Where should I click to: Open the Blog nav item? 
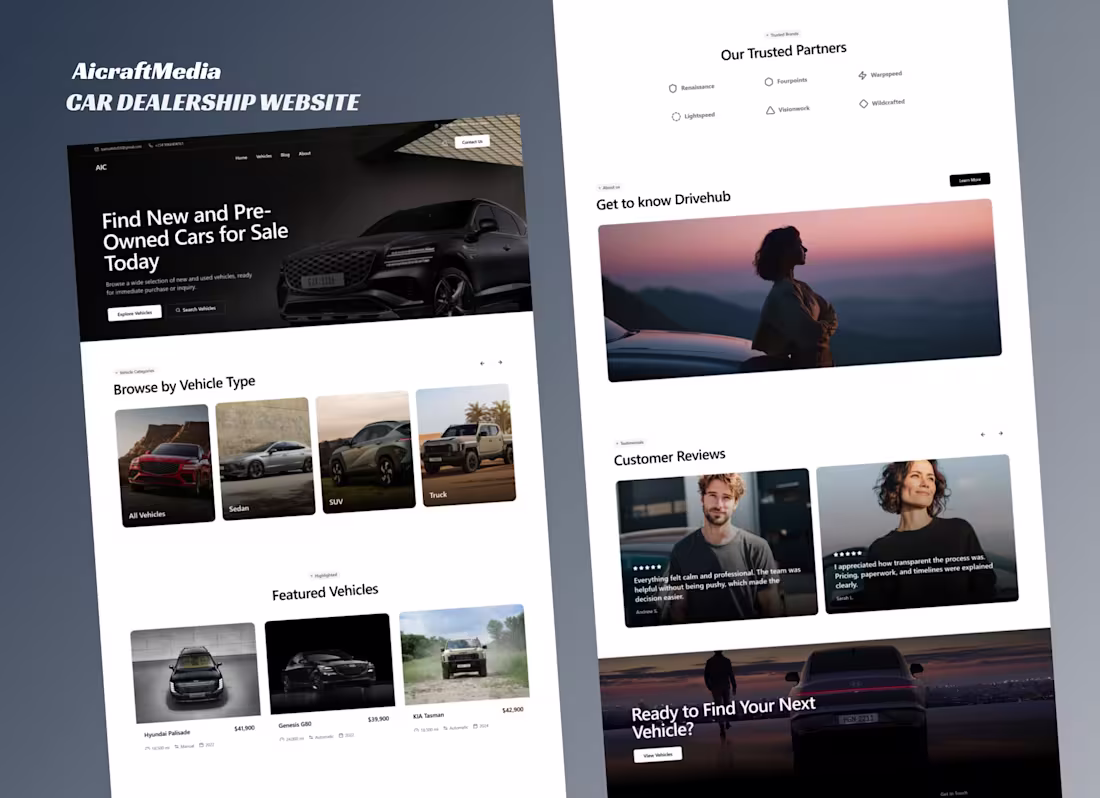[x=285, y=155]
